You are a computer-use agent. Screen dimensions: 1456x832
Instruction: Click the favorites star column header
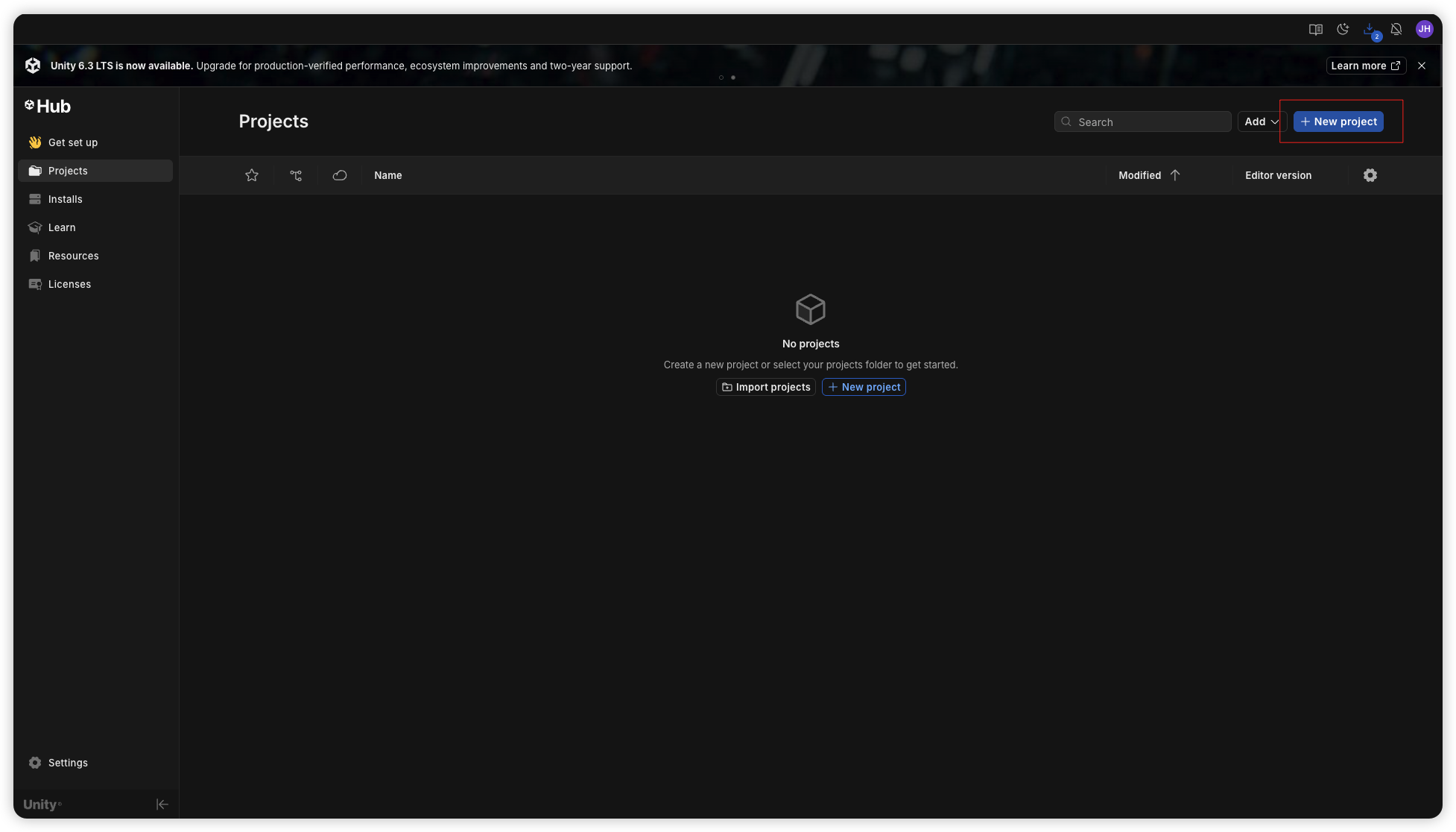[x=252, y=175]
